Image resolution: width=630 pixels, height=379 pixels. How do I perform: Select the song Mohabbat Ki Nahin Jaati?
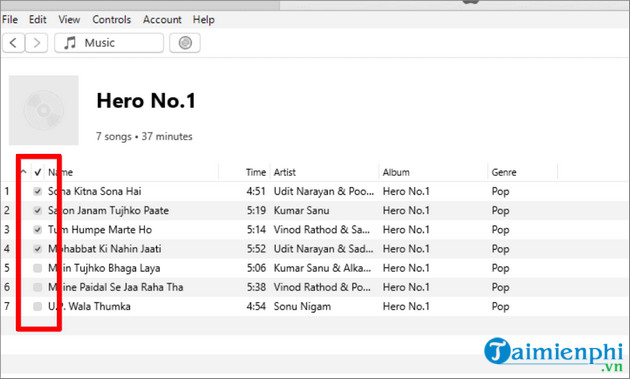(x=104, y=249)
